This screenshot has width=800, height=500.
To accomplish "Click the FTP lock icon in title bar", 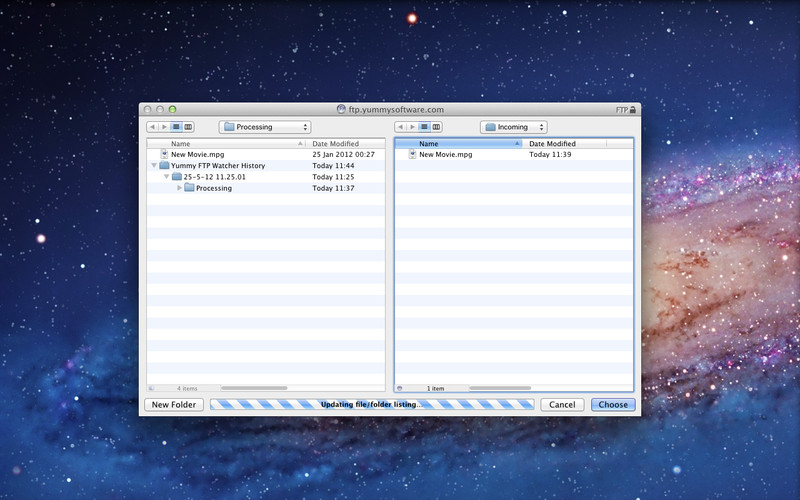I will [x=633, y=109].
